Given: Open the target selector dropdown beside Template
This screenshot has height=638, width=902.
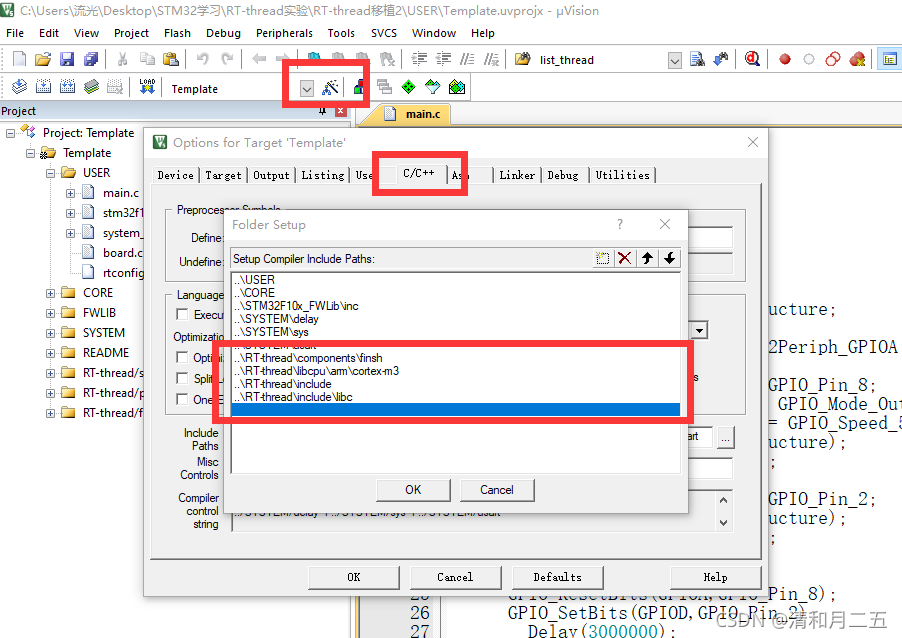Looking at the screenshot, I should pyautogui.click(x=307, y=89).
